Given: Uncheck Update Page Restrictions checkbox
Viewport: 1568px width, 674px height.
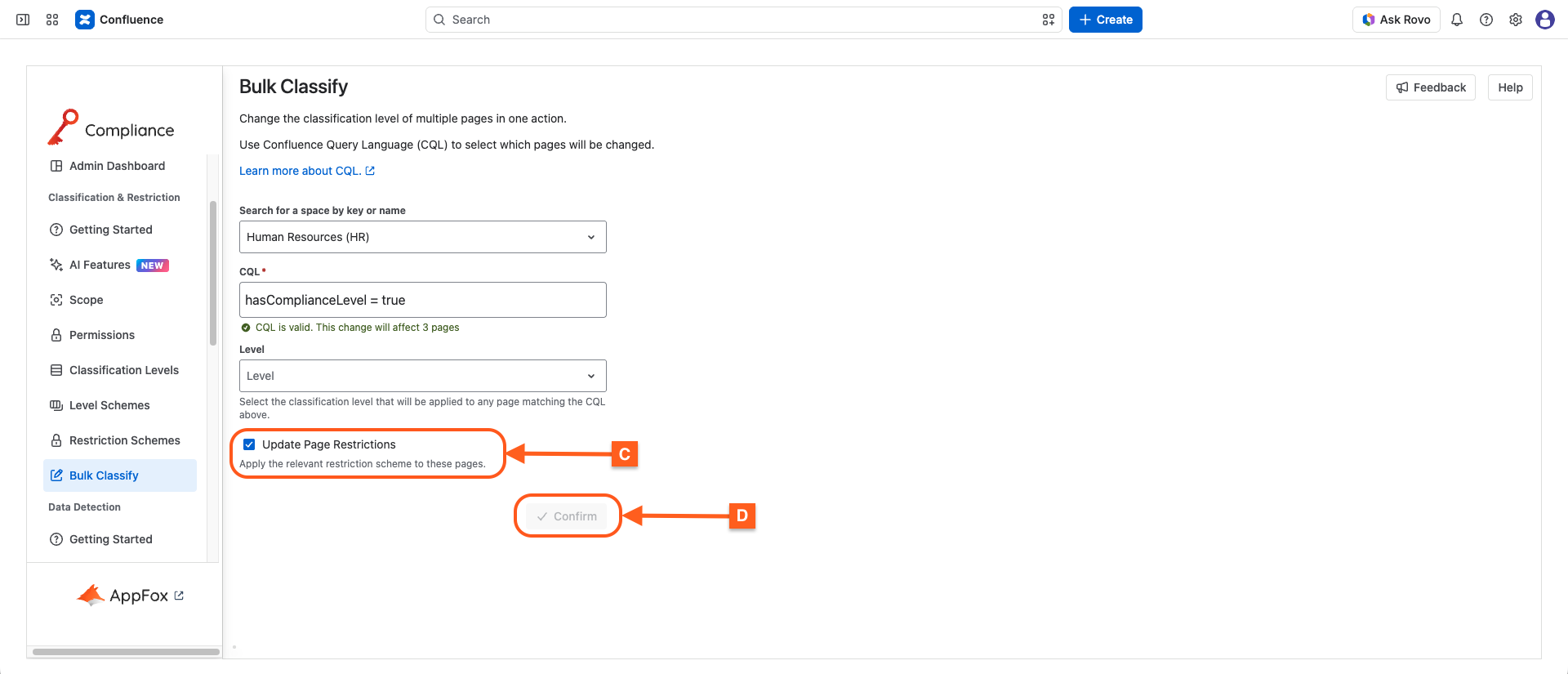Looking at the screenshot, I should tap(249, 444).
